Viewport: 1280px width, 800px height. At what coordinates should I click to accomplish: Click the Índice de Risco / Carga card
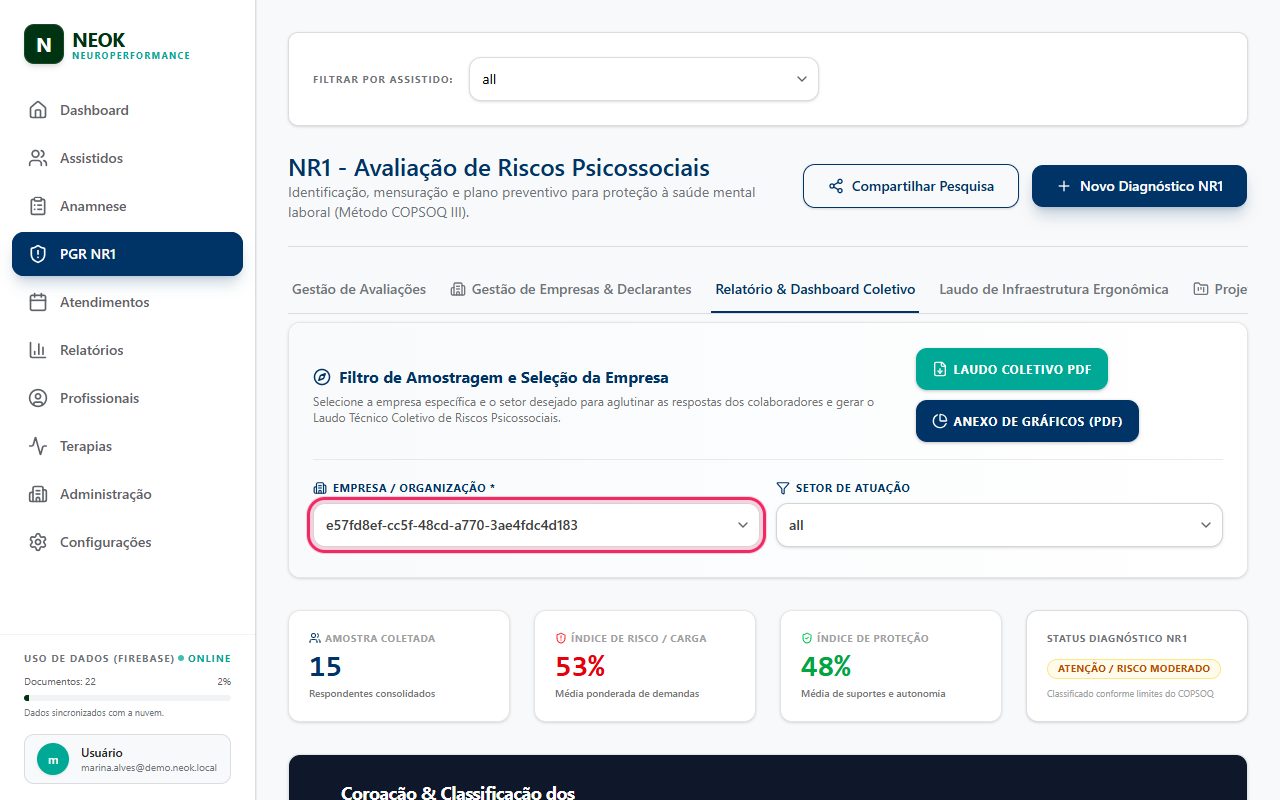pyautogui.click(x=645, y=666)
